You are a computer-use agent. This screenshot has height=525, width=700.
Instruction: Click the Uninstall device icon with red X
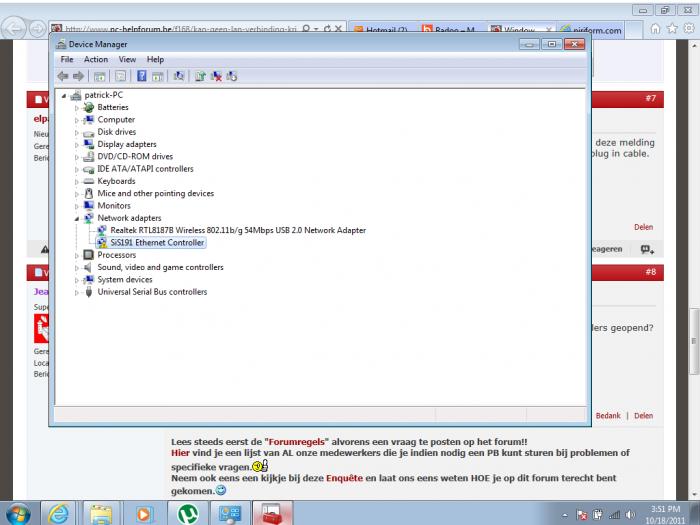pos(216,76)
